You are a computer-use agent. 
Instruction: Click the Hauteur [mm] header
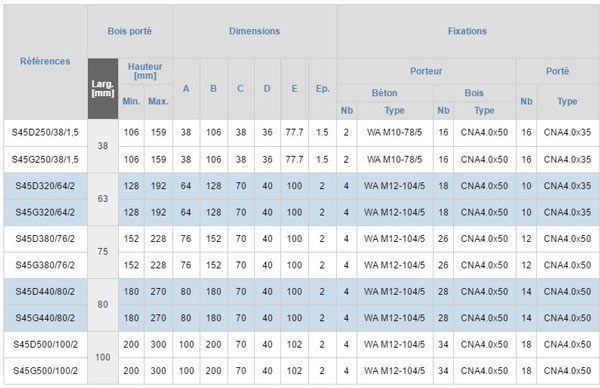pos(145,71)
